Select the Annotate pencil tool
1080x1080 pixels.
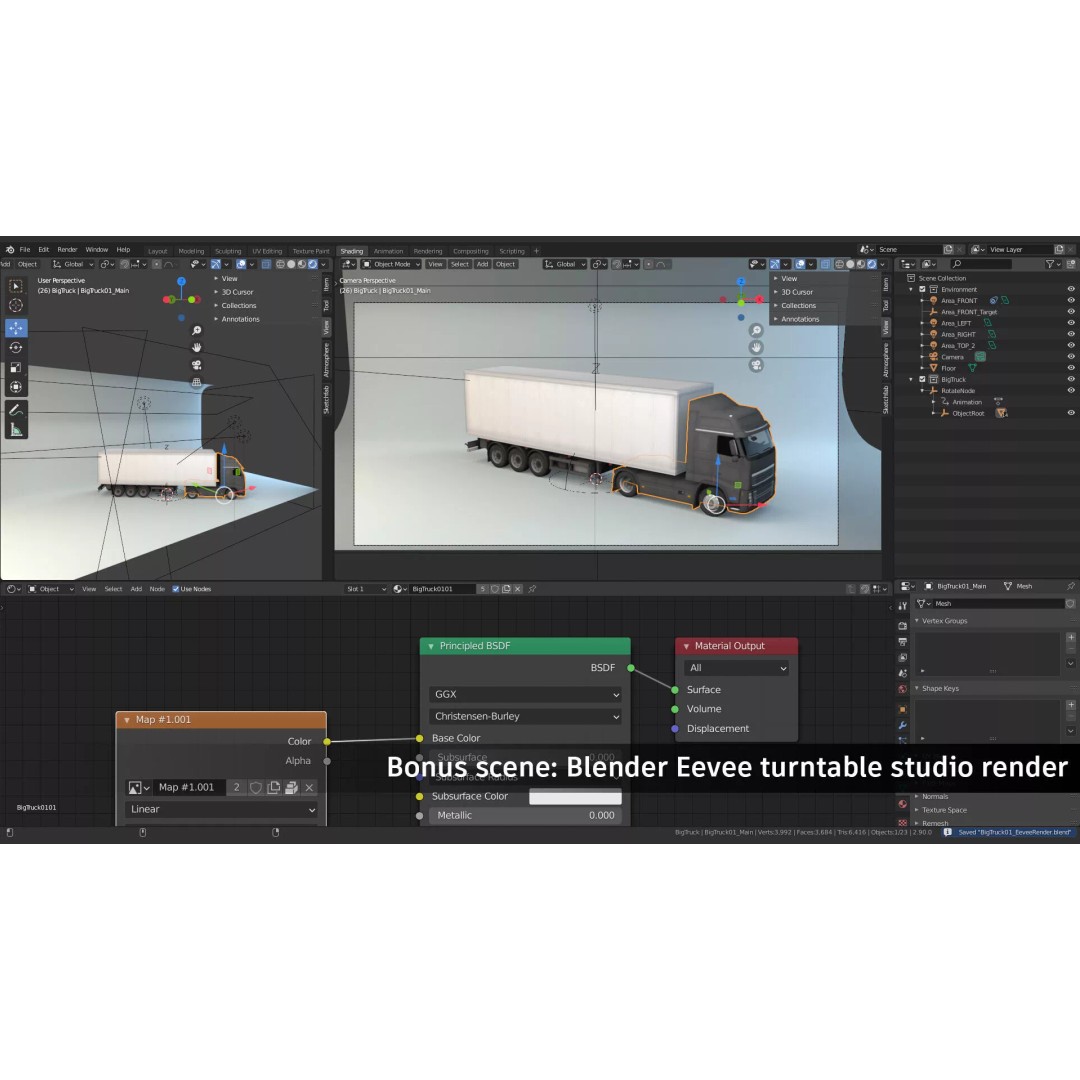coord(16,410)
